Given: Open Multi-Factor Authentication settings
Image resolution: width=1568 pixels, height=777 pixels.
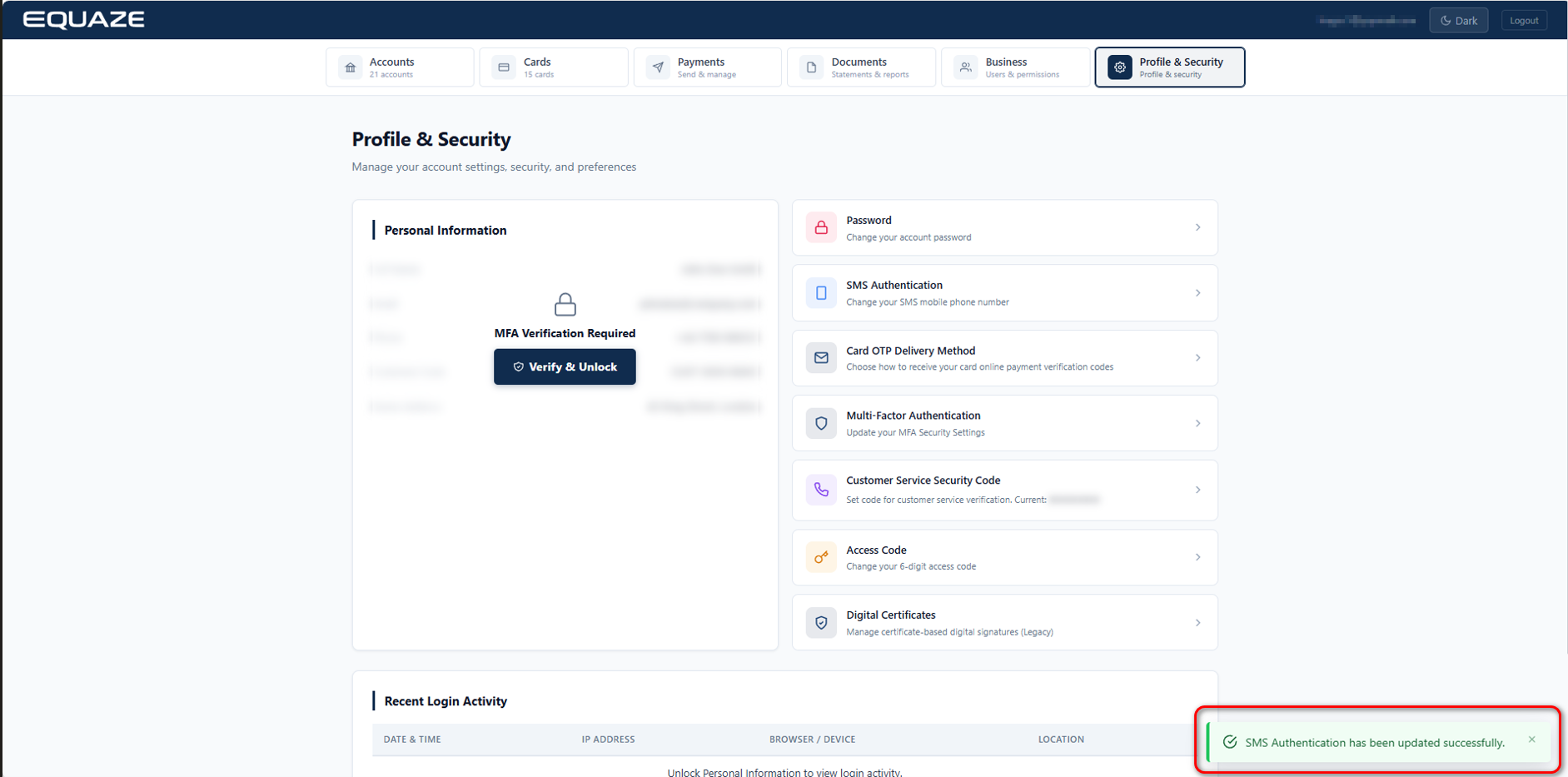Looking at the screenshot, I should coord(1005,423).
